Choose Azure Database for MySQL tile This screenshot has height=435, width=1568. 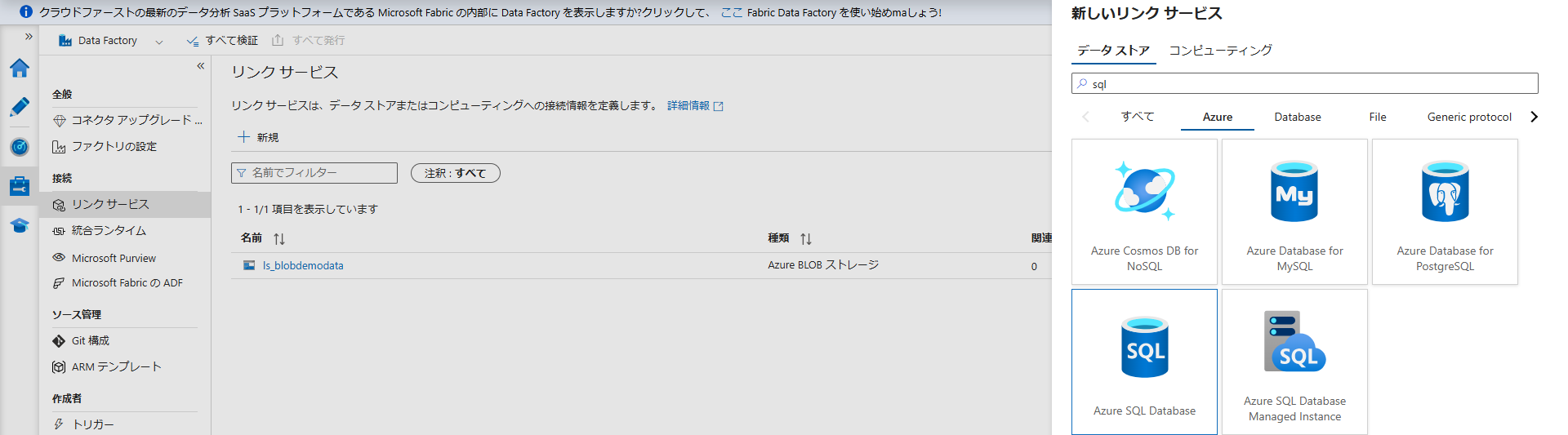point(1294,211)
